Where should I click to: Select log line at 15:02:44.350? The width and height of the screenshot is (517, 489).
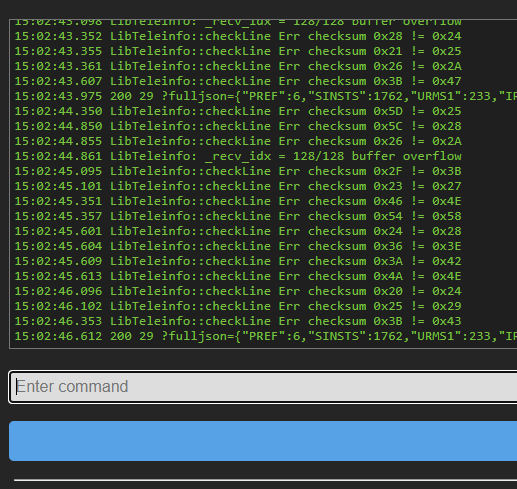click(238, 111)
